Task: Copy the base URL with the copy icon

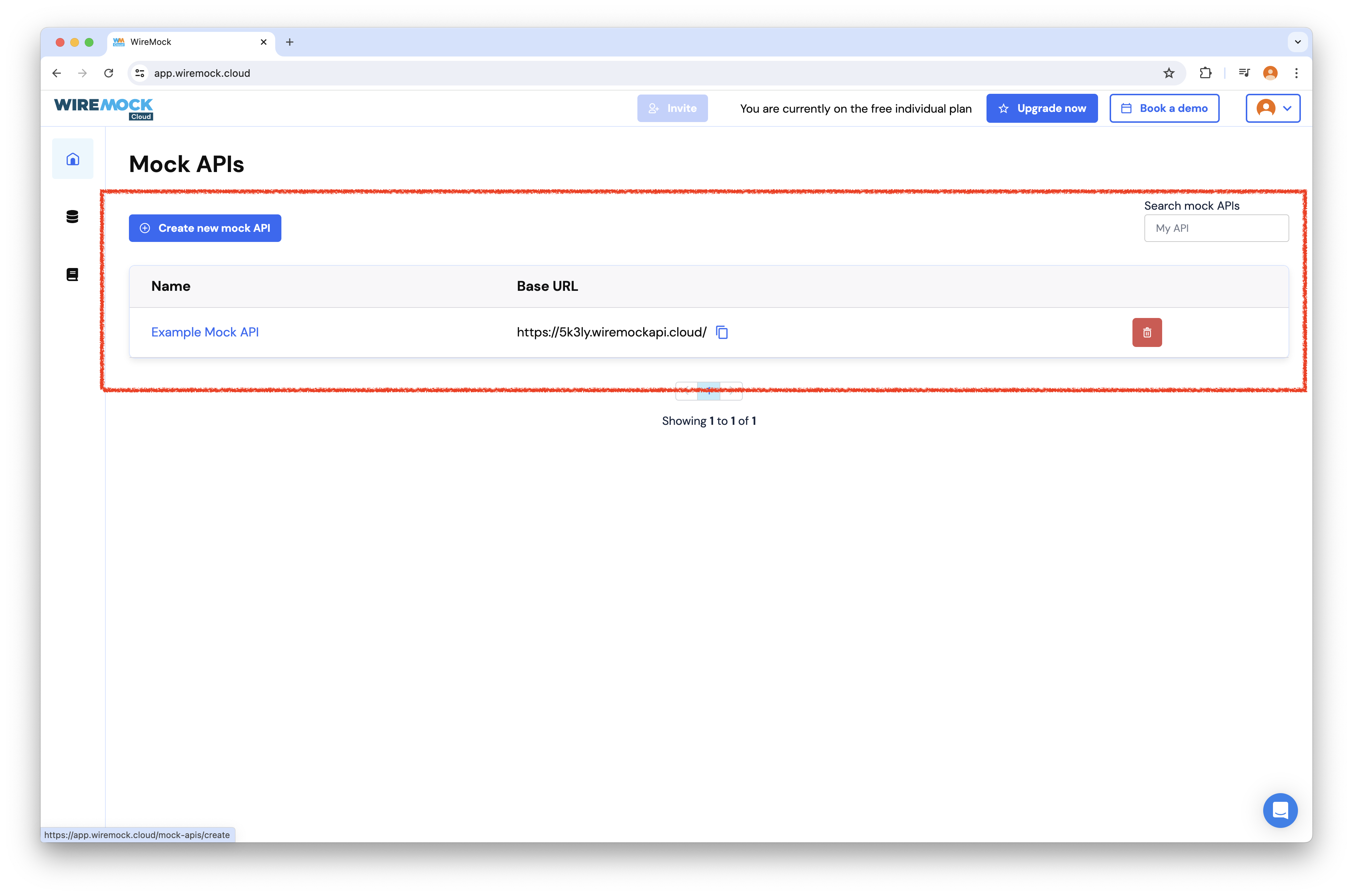Action: (722, 332)
